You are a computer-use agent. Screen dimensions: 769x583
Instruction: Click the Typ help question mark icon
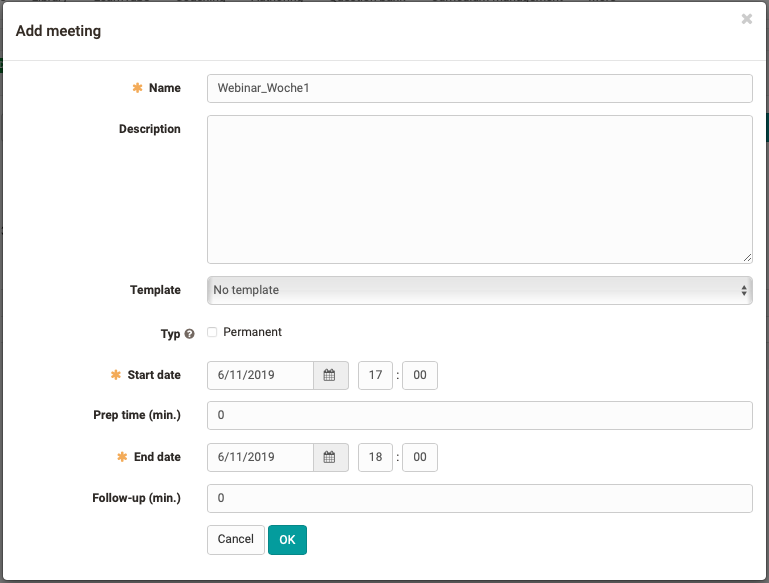click(190, 334)
